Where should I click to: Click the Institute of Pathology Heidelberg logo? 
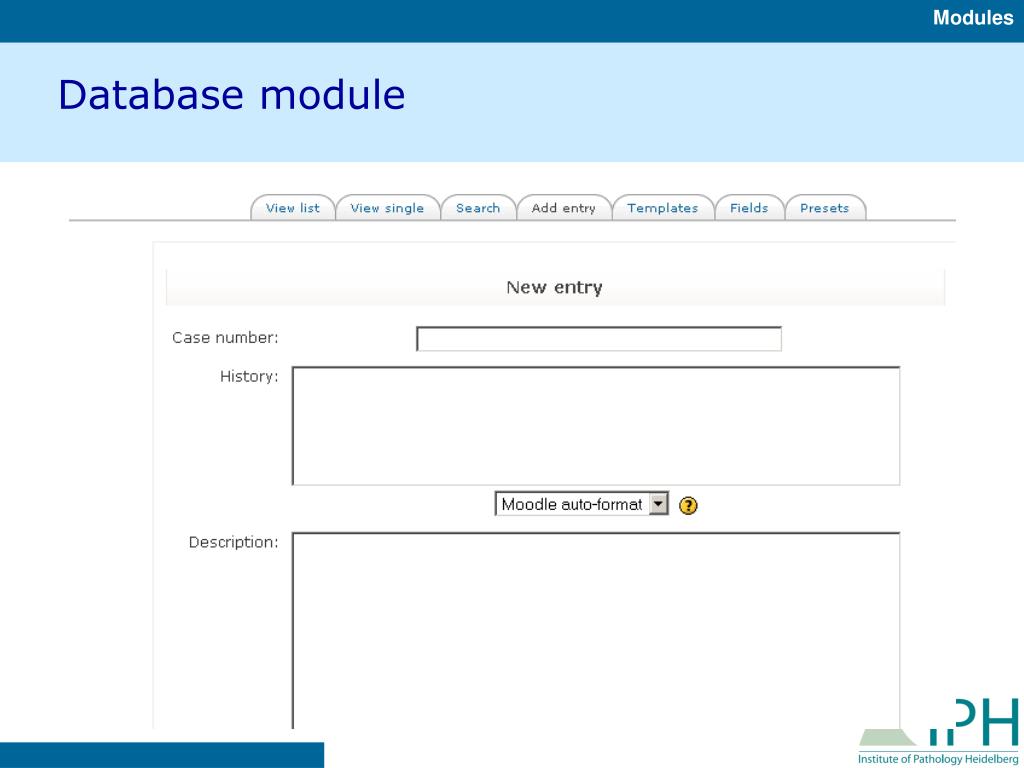point(938,732)
